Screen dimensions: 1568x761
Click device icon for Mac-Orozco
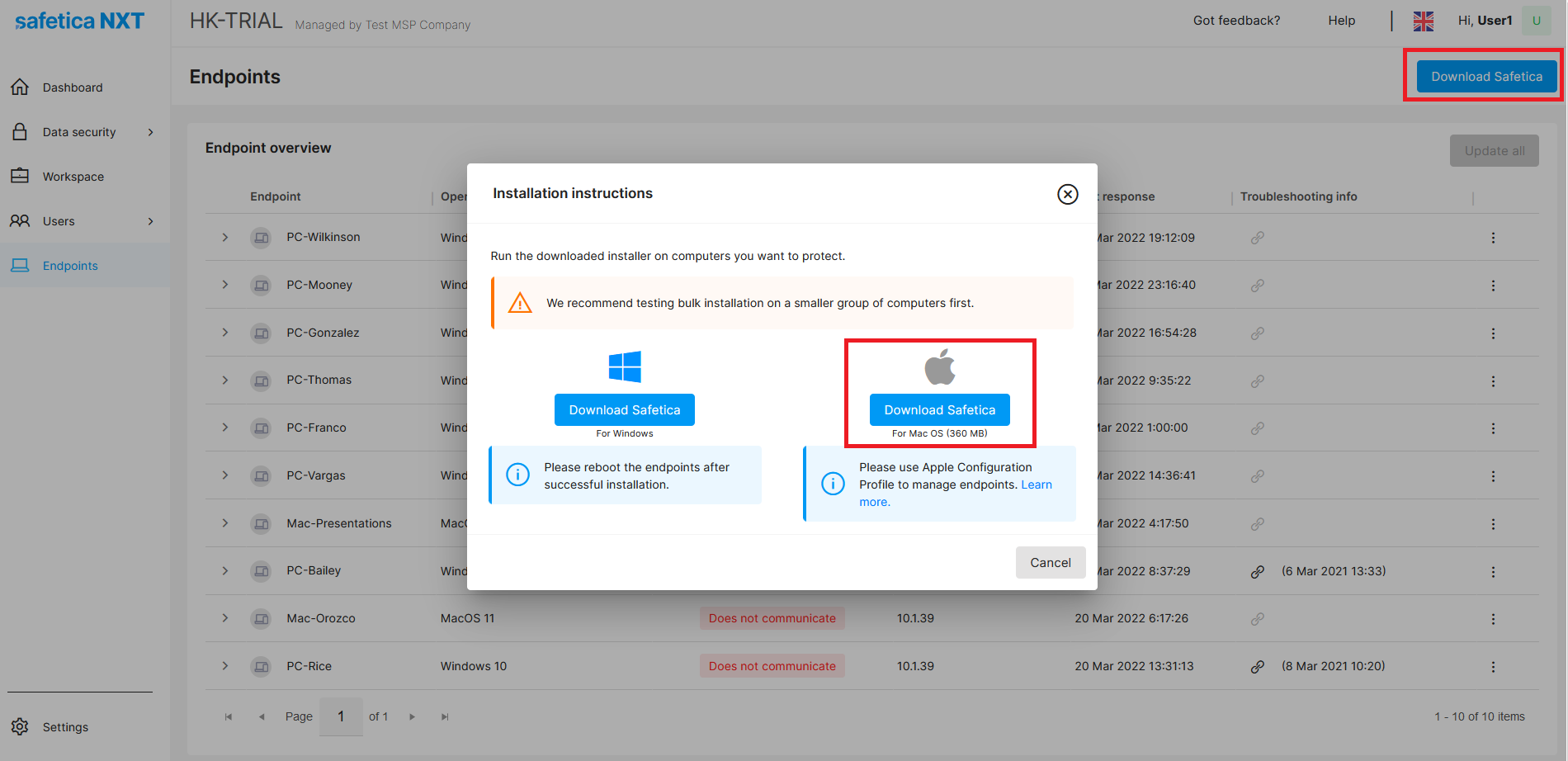tap(261, 619)
